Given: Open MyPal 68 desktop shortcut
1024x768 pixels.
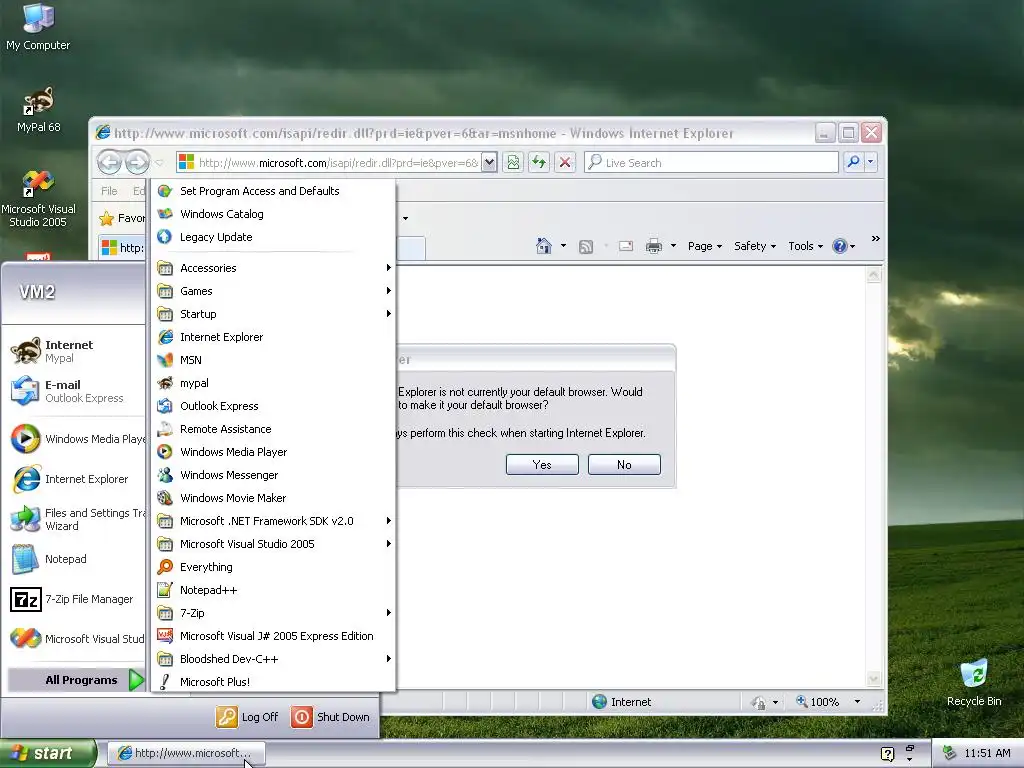Looking at the screenshot, I should coord(38,110).
